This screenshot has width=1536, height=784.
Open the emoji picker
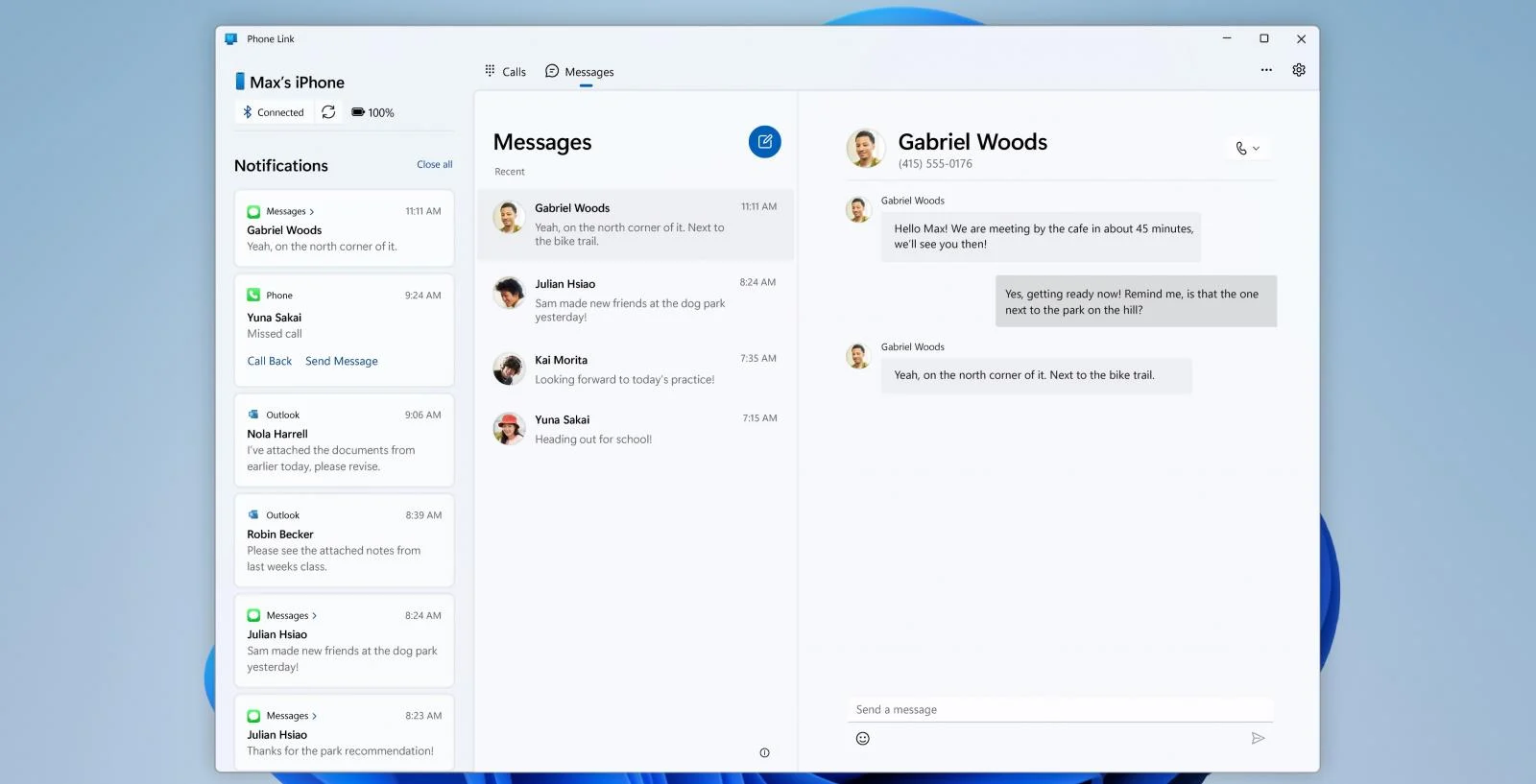862,738
